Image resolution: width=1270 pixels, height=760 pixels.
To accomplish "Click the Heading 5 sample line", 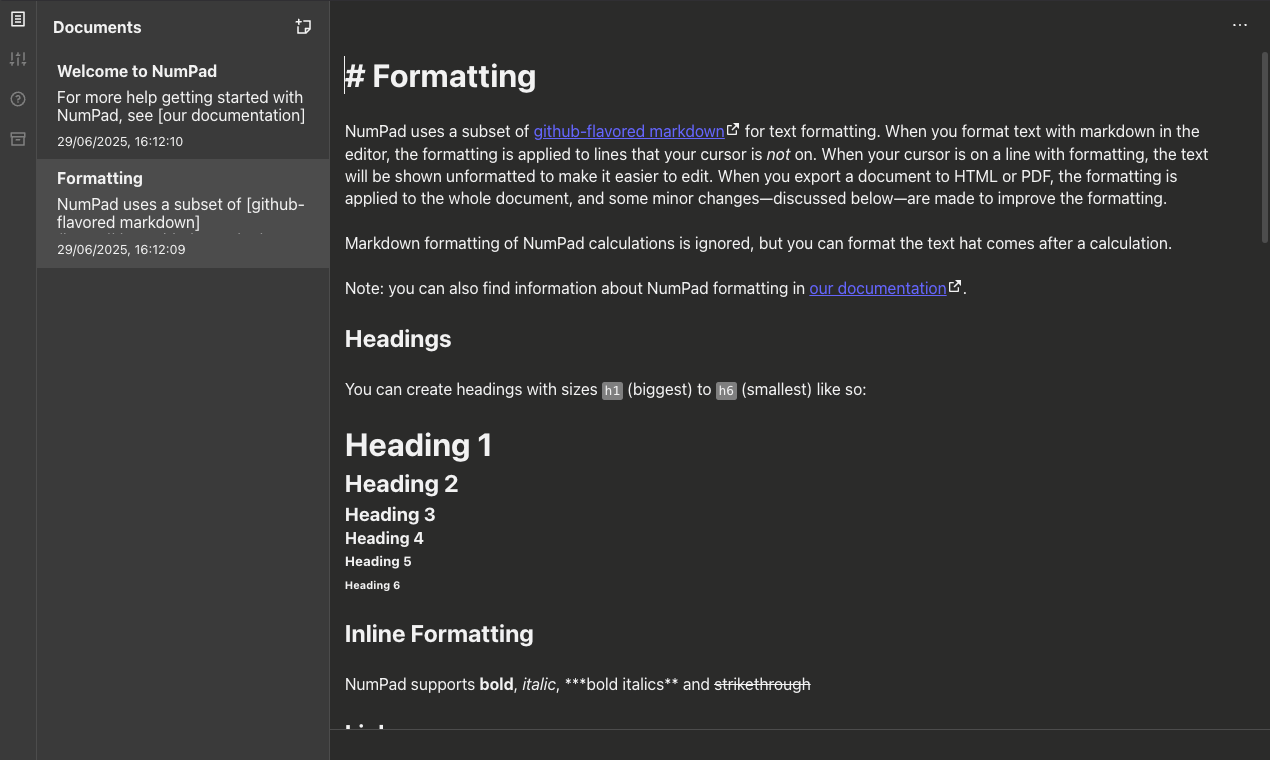I will [378, 561].
